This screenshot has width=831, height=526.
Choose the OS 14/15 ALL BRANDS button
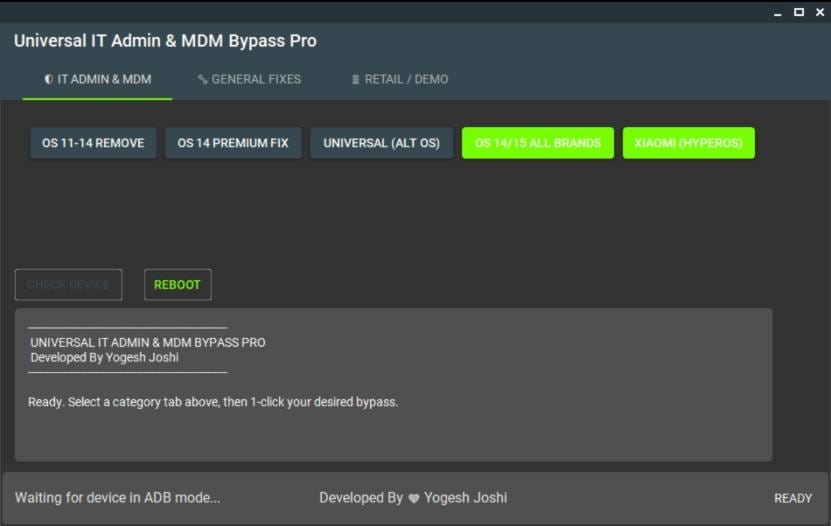[x=538, y=143]
